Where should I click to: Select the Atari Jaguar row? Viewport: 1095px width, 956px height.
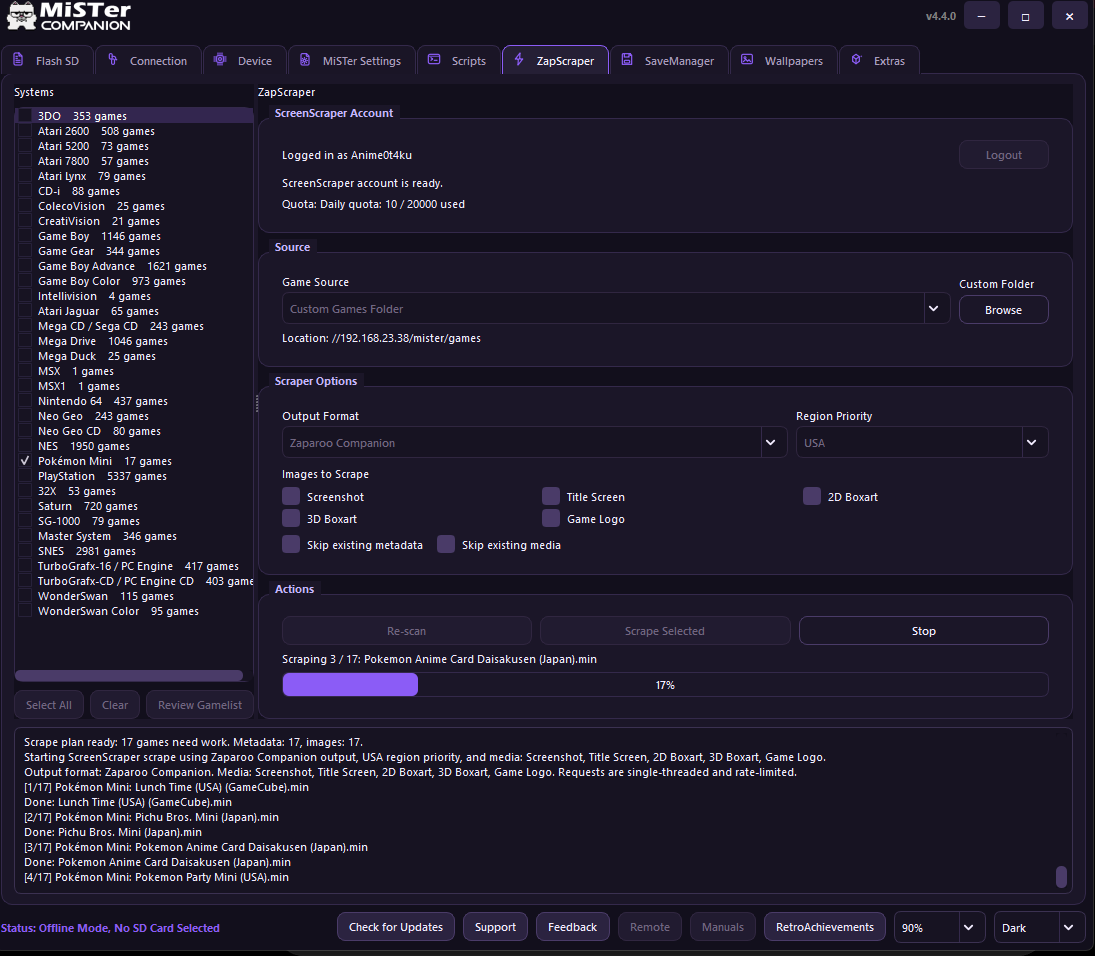point(134,311)
